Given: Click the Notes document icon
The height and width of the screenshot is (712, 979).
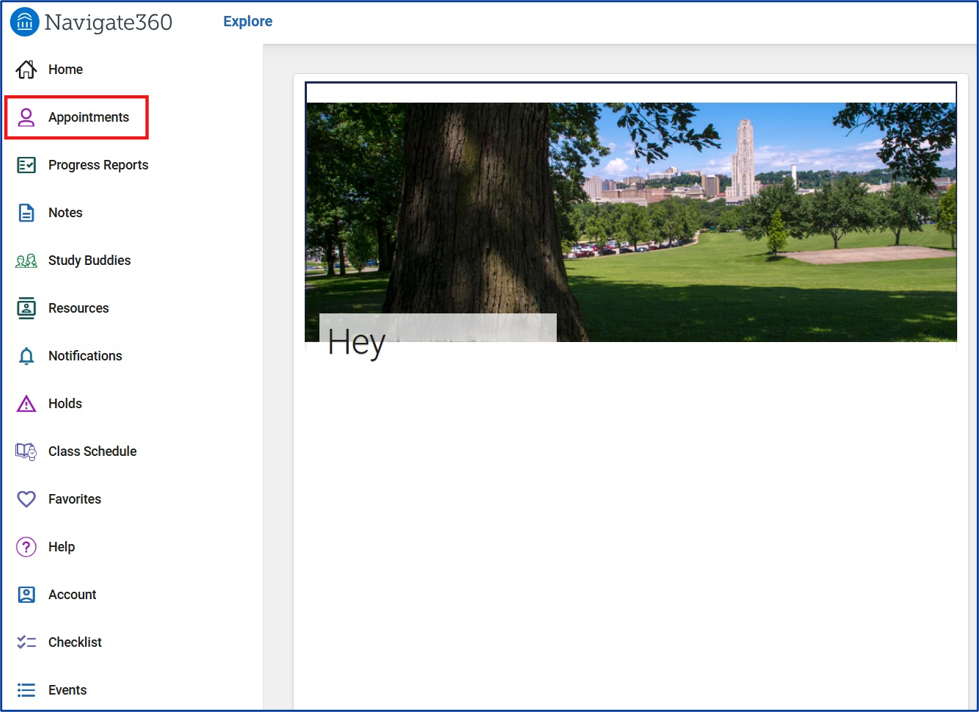Looking at the screenshot, I should click(26, 213).
